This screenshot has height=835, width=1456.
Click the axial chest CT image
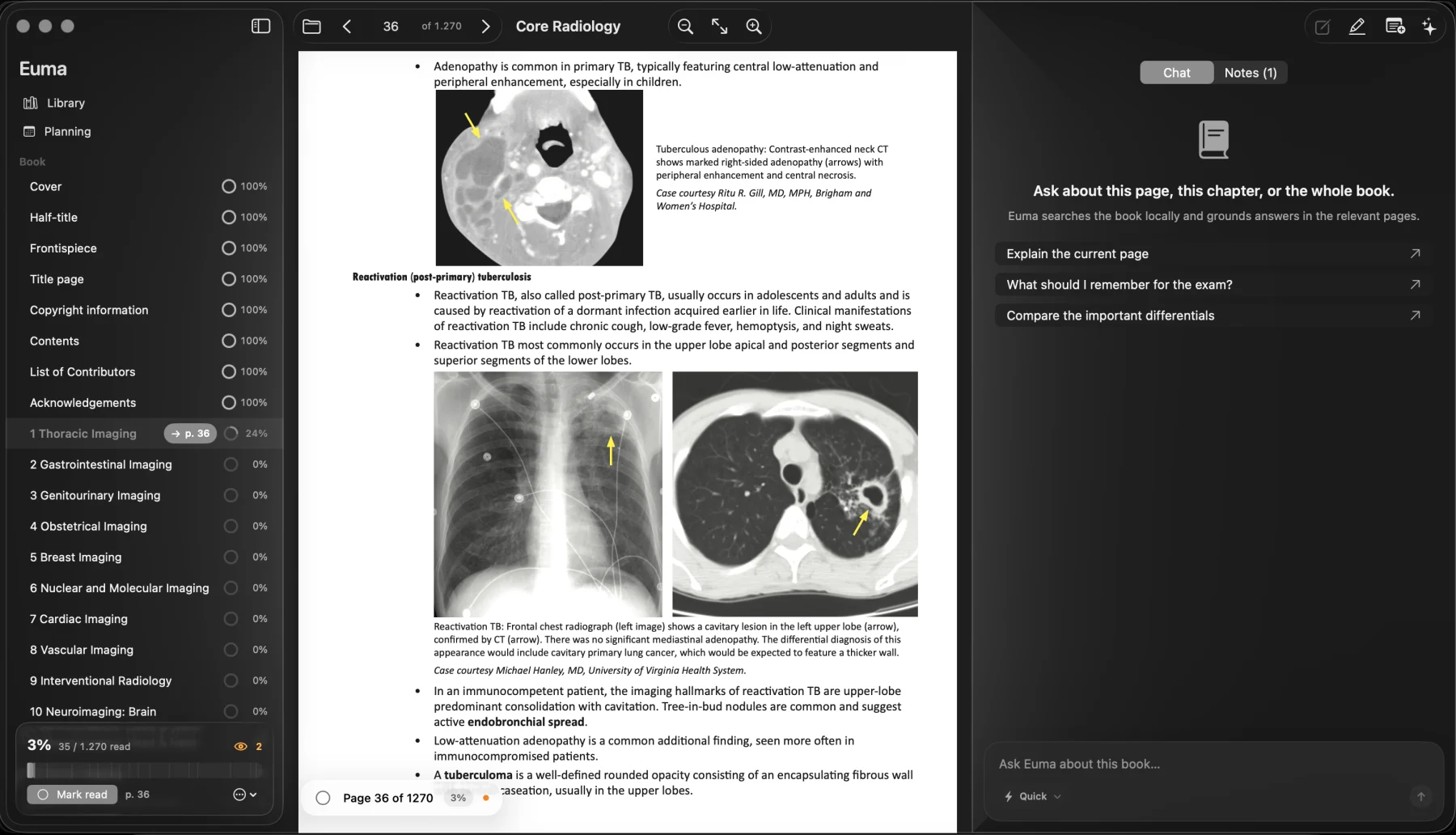tap(795, 494)
